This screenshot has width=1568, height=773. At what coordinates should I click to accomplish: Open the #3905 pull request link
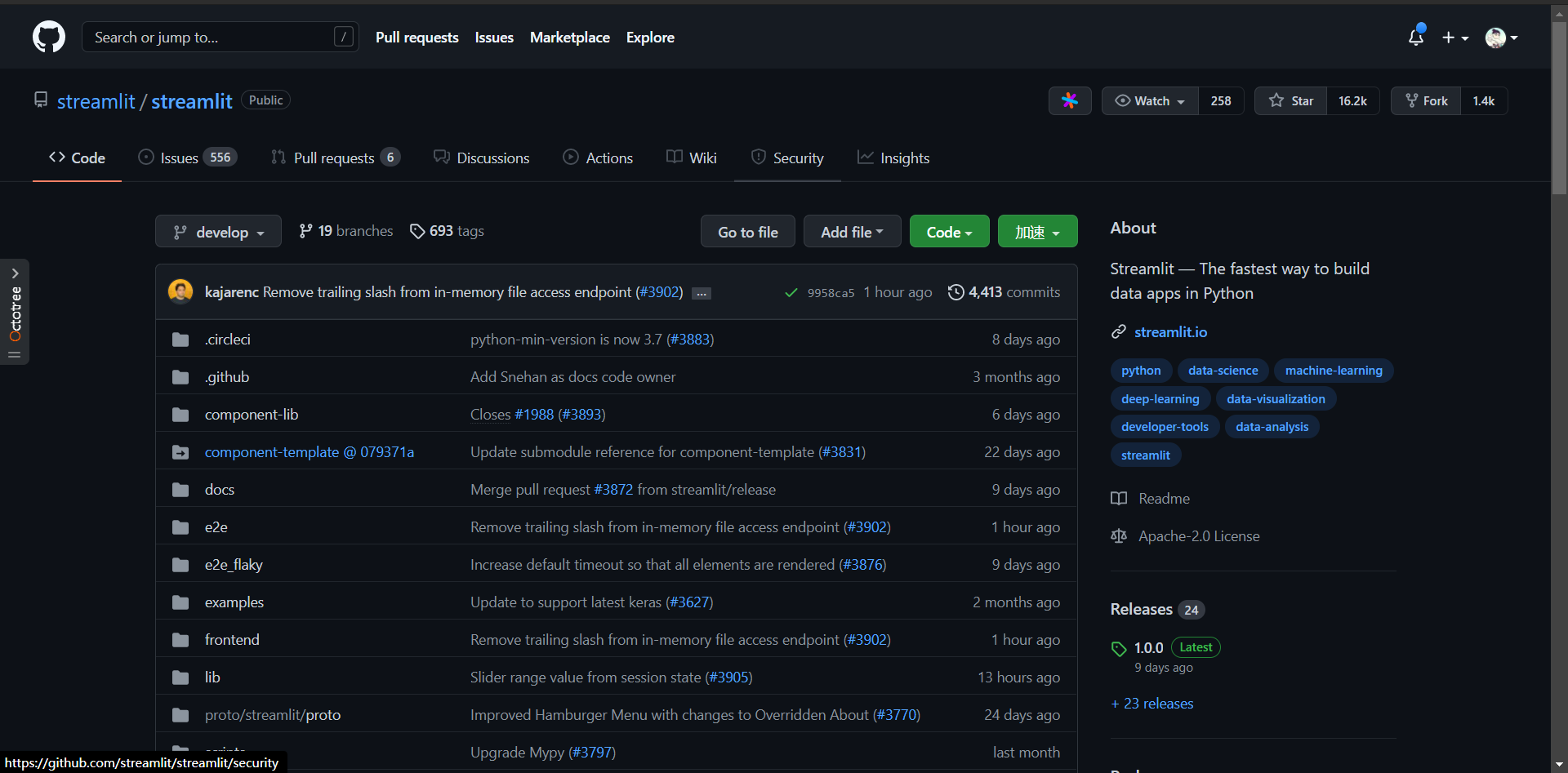(728, 677)
